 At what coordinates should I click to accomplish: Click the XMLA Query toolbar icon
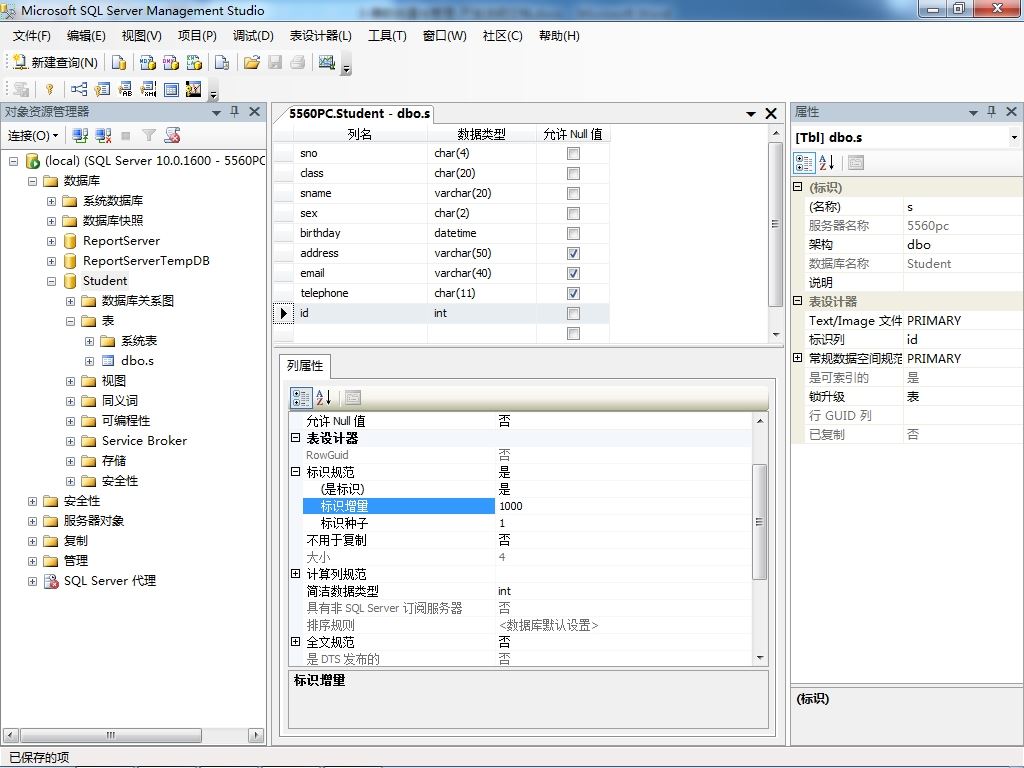[x=195, y=63]
